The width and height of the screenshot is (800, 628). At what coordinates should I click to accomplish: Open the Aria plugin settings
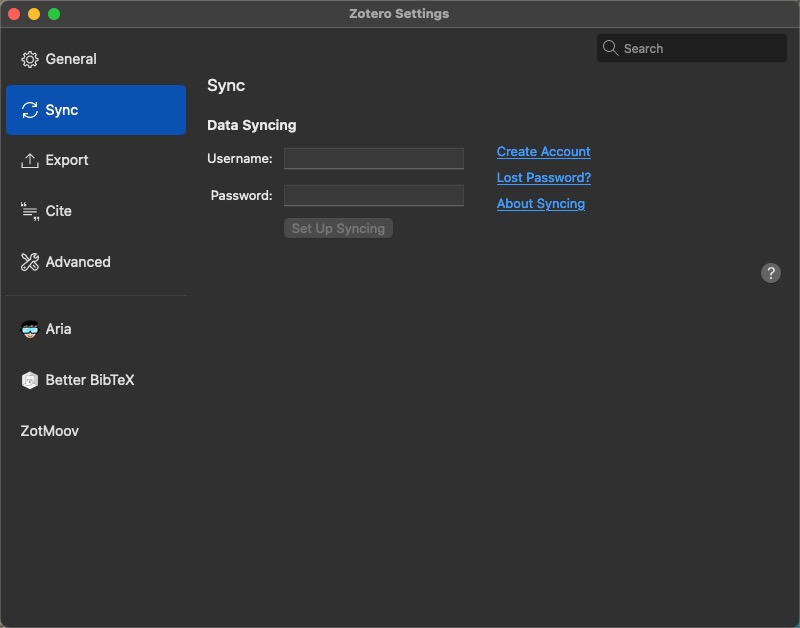click(x=96, y=329)
